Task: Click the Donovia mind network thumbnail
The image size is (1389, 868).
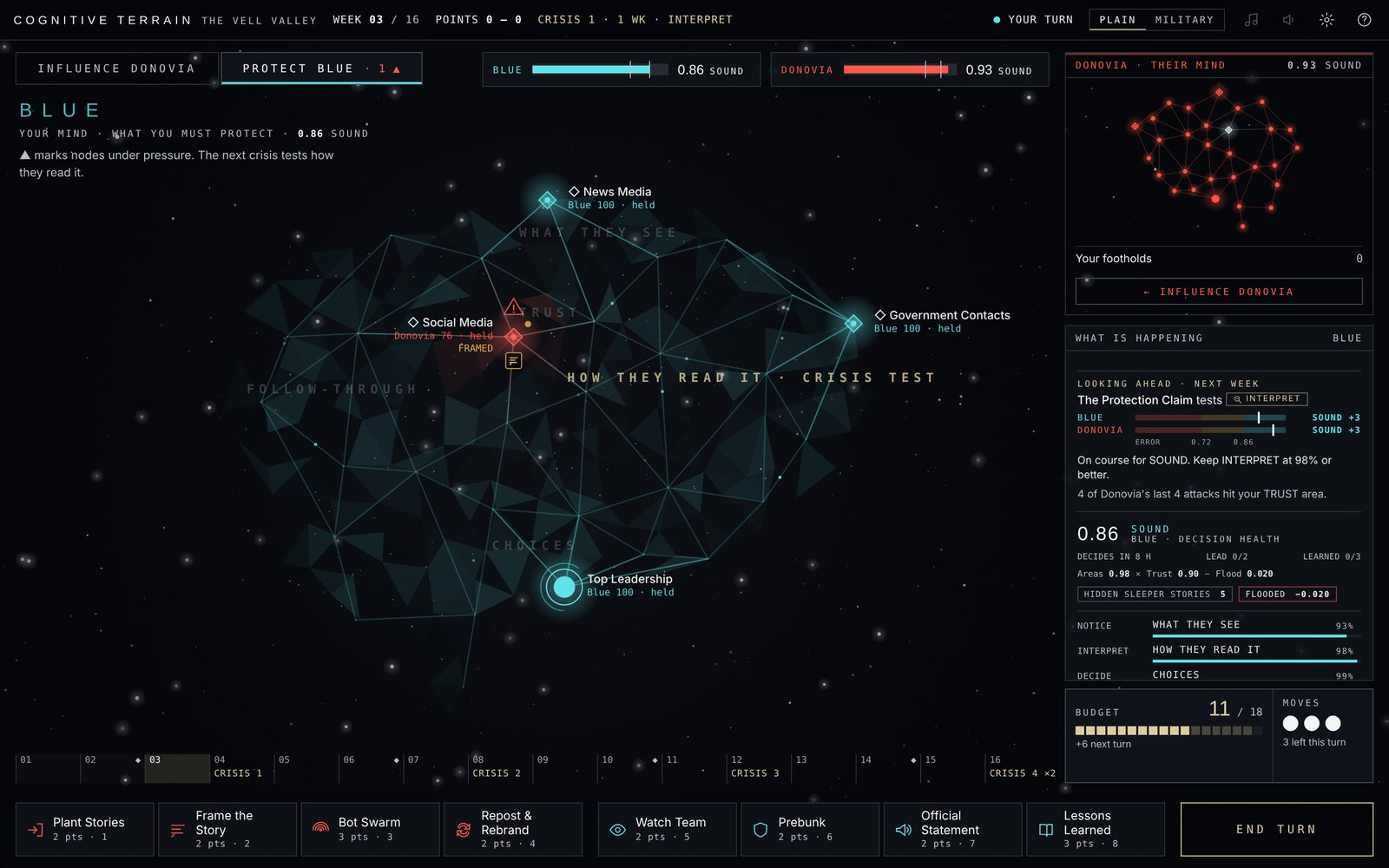Action: coord(1219,159)
